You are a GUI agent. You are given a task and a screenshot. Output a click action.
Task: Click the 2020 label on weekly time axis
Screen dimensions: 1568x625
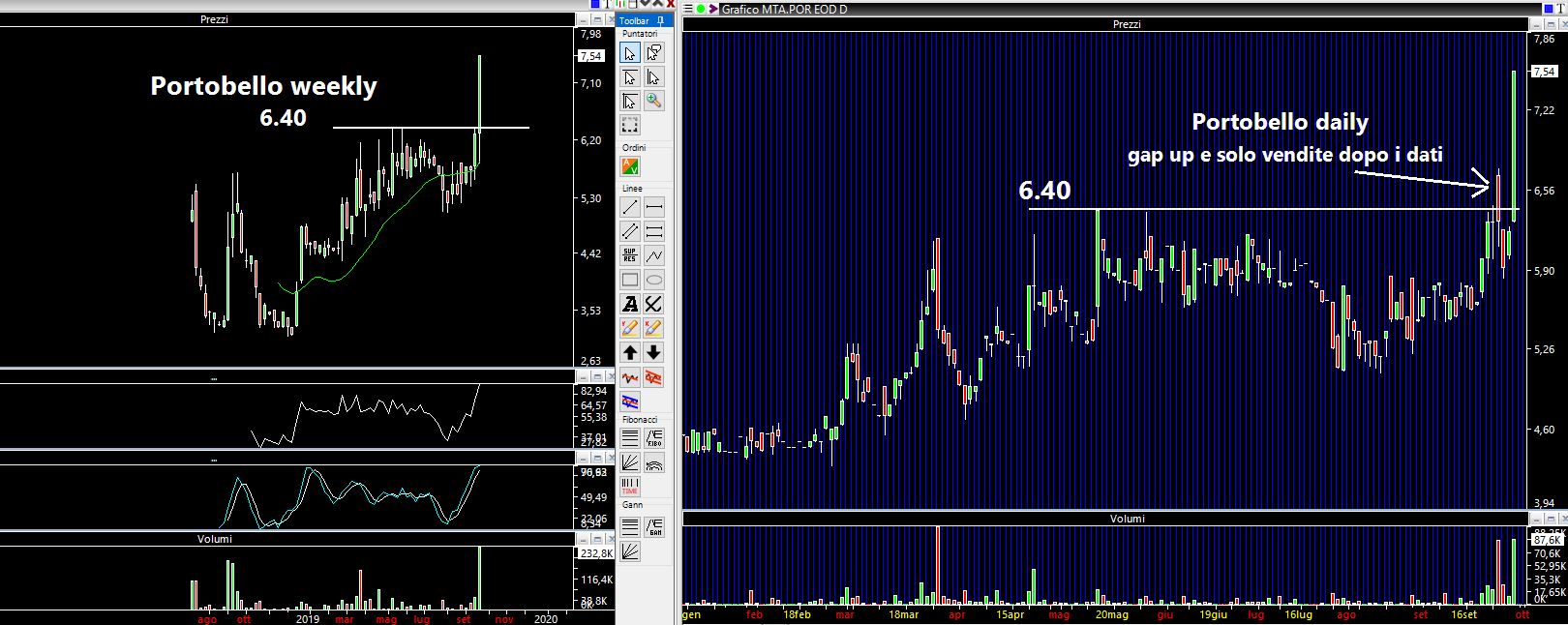(546, 619)
